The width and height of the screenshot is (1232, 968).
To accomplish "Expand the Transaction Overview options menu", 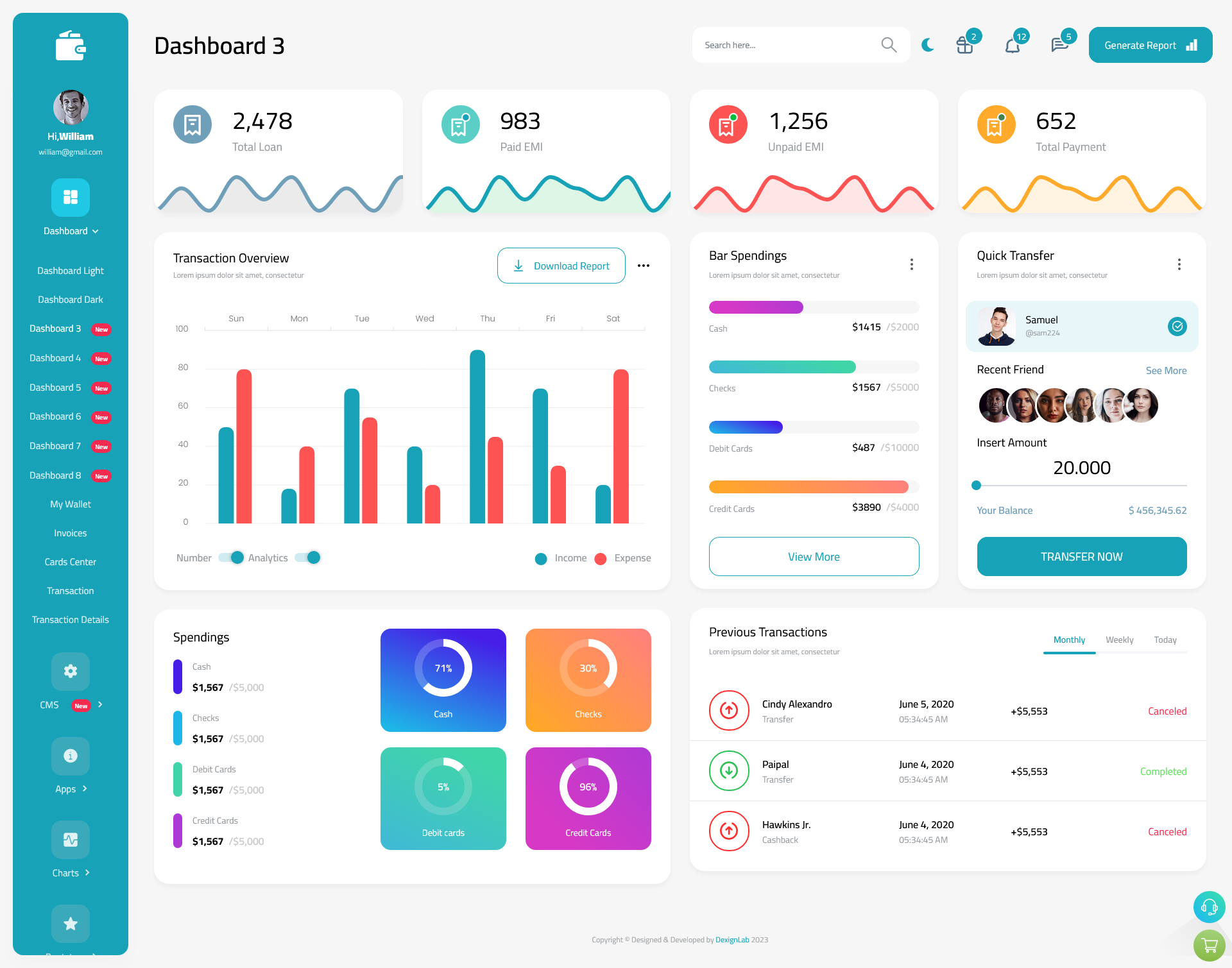I will click(644, 265).
